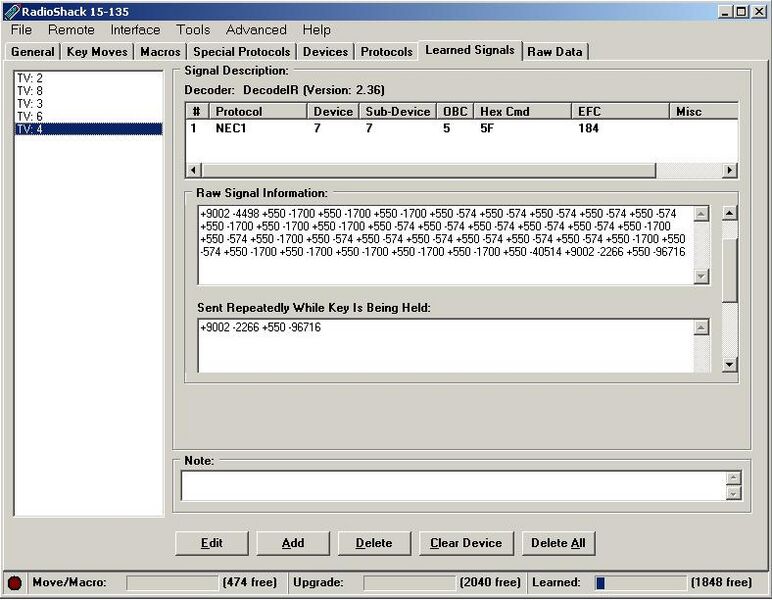Image resolution: width=772 pixels, height=600 pixels.
Task: Click the Learned memory progress bar
Action: pos(641,583)
